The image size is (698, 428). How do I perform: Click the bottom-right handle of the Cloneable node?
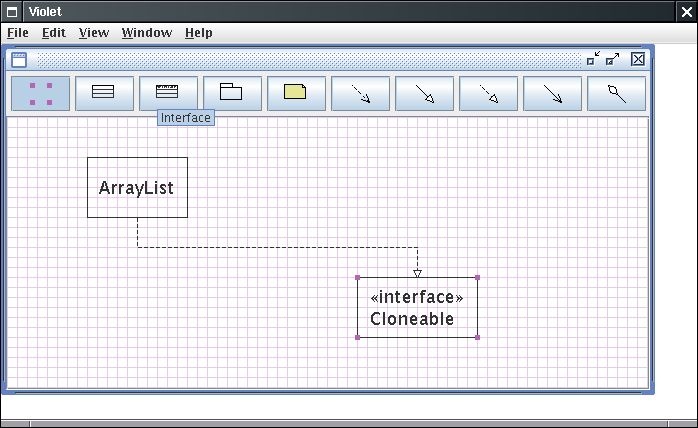coord(478,338)
